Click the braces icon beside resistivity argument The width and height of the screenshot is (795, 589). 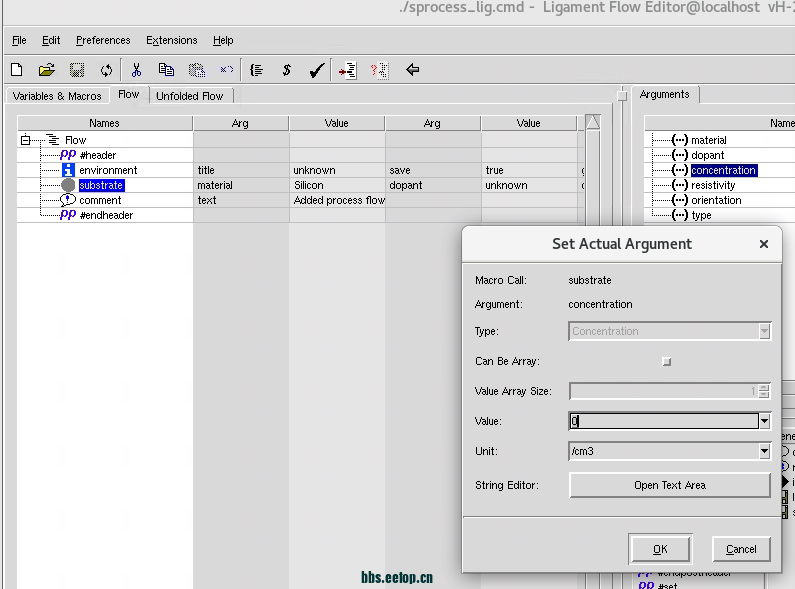click(679, 185)
